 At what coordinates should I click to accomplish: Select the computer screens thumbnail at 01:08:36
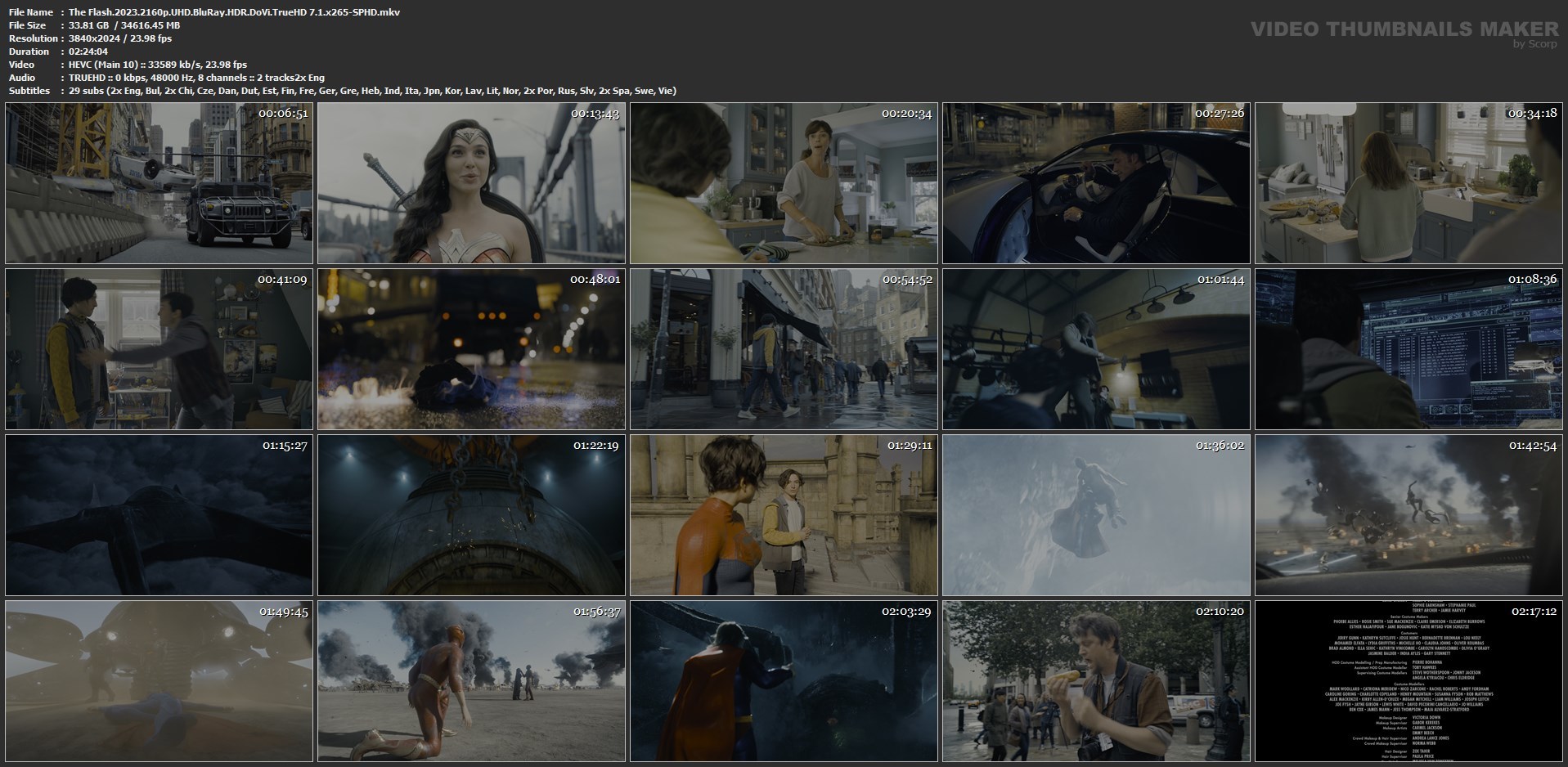(x=1409, y=349)
